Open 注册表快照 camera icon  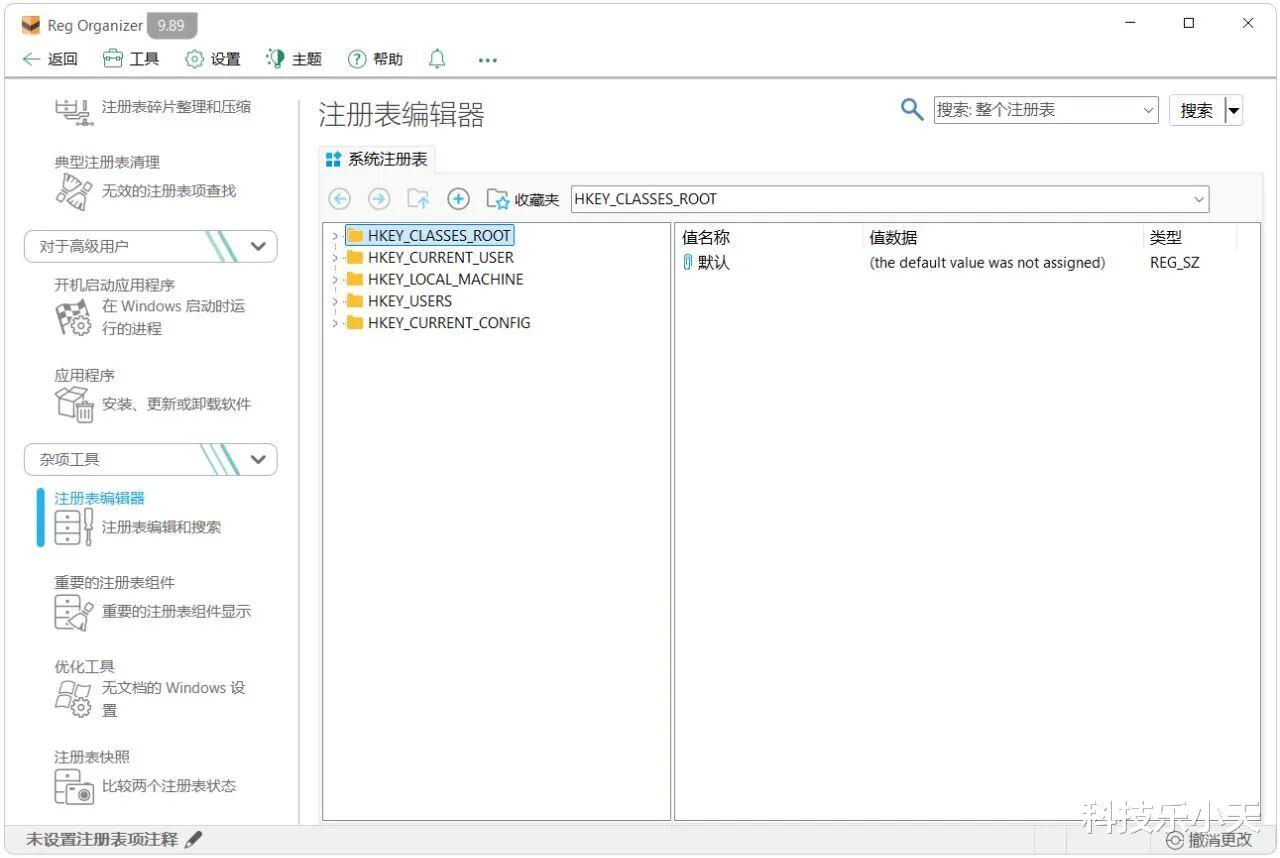click(73, 787)
